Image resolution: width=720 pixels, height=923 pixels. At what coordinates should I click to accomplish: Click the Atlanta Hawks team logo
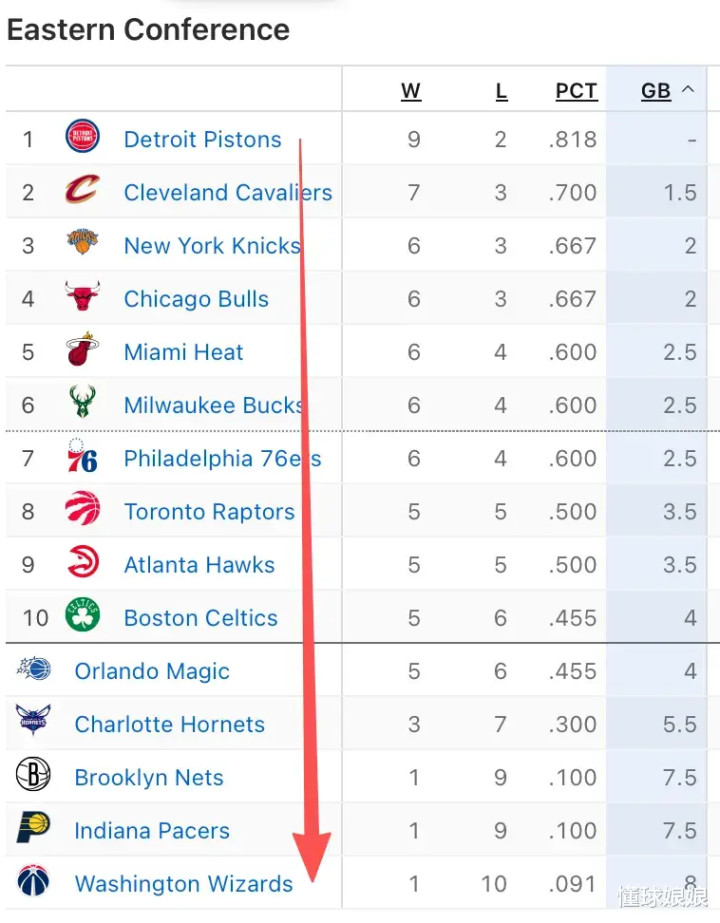pyautogui.click(x=83, y=563)
